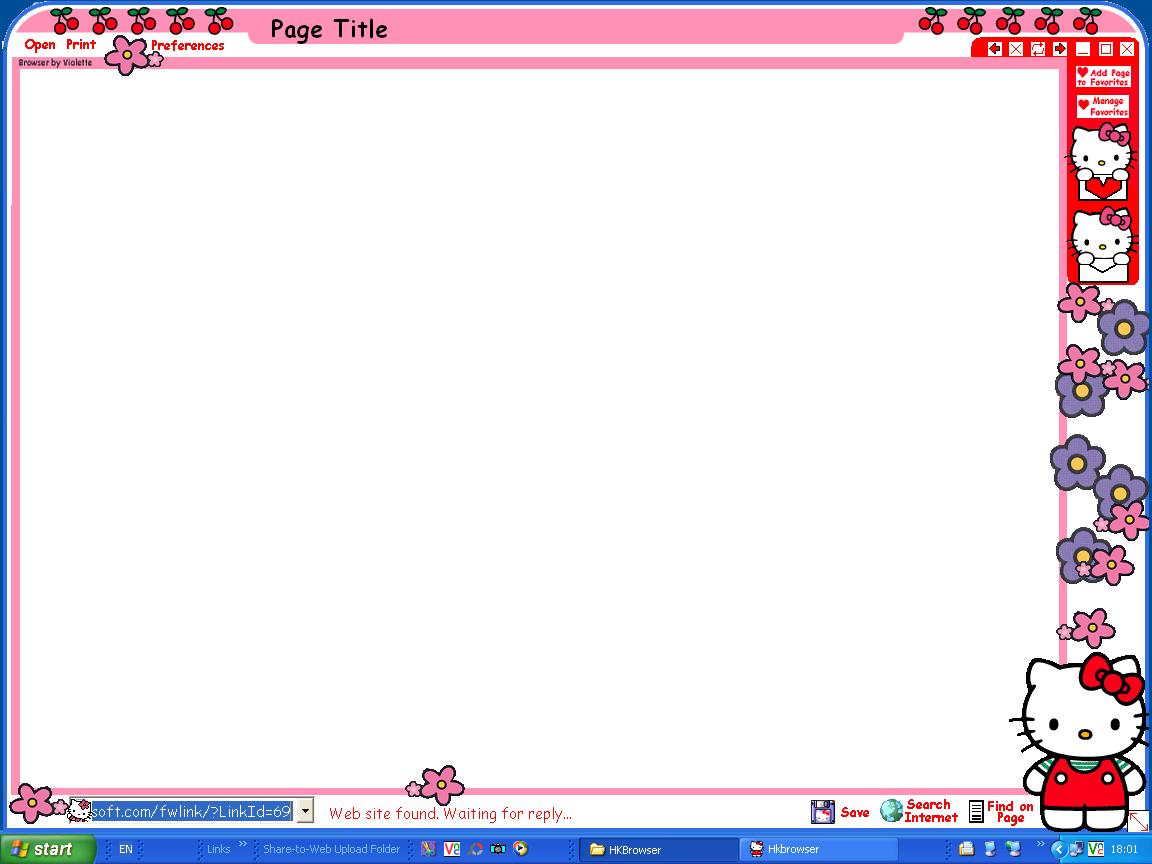
Task: Click the Hello Kitty red heart envelope image
Action: pyautogui.click(x=1101, y=162)
